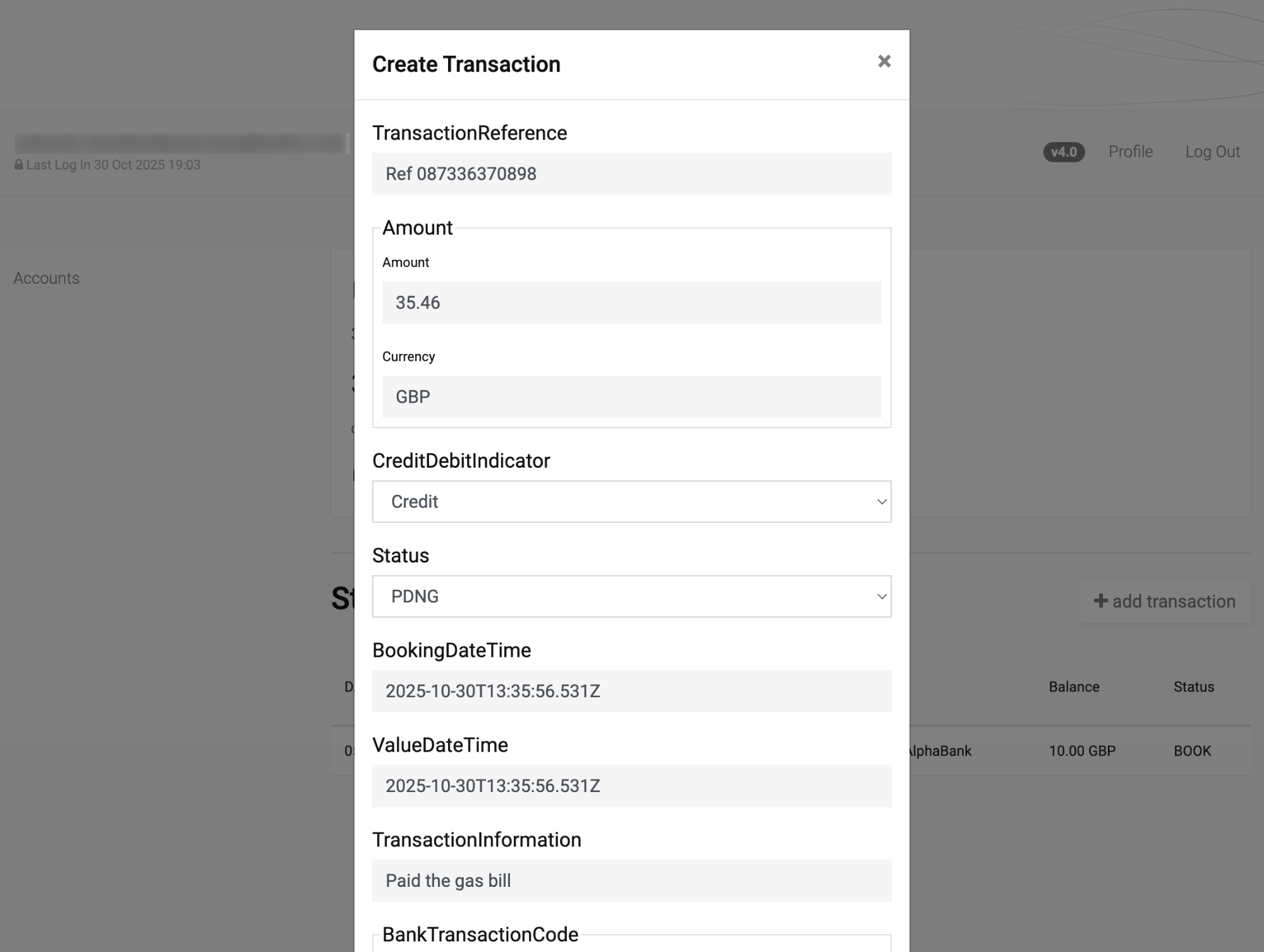Open the Profile link
1264x952 pixels.
pos(1131,152)
